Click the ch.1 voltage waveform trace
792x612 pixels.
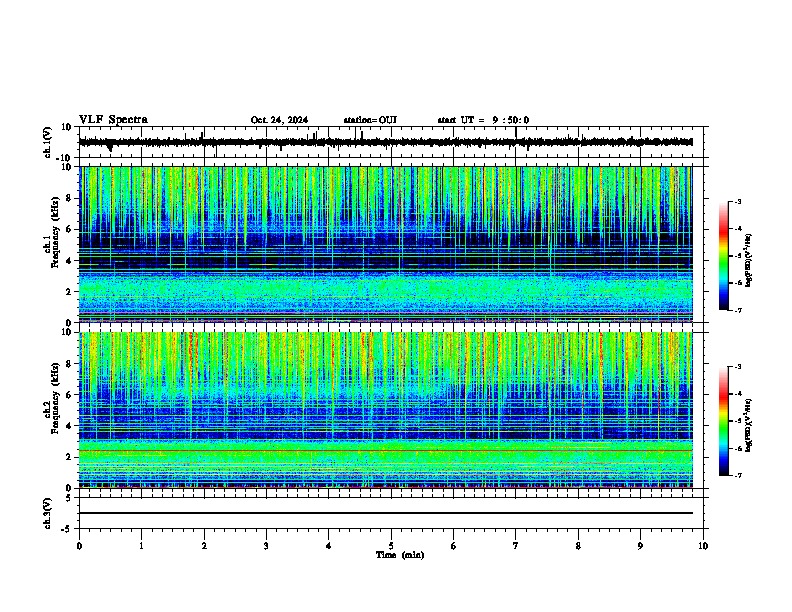pos(385,142)
